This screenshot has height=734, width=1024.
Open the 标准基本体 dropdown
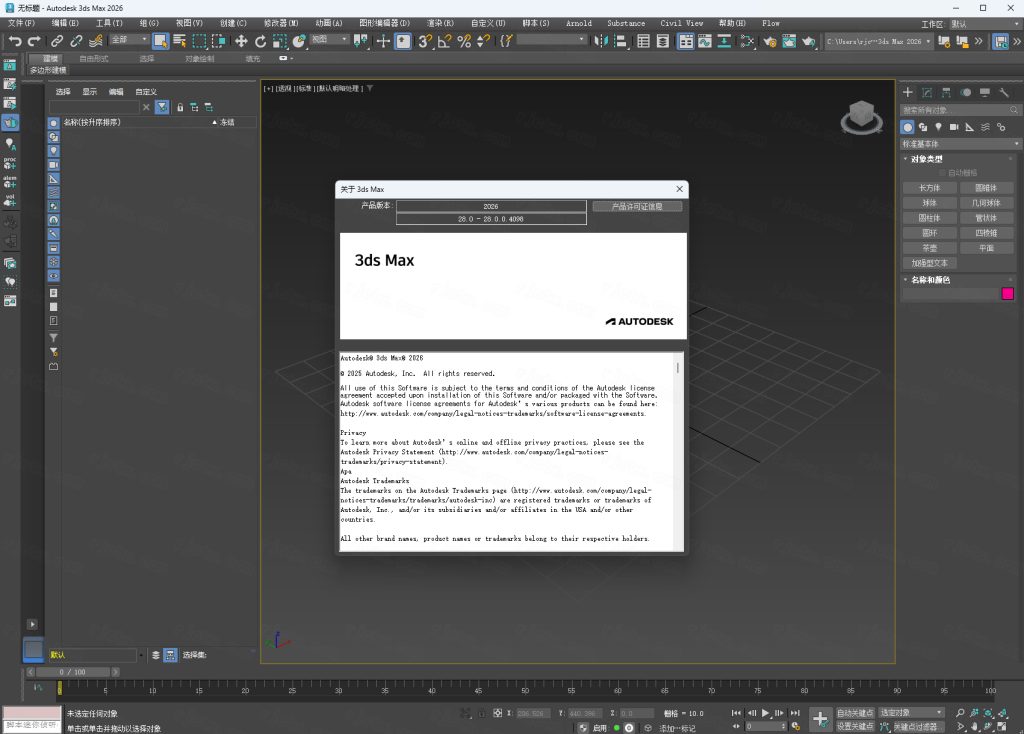click(958, 143)
